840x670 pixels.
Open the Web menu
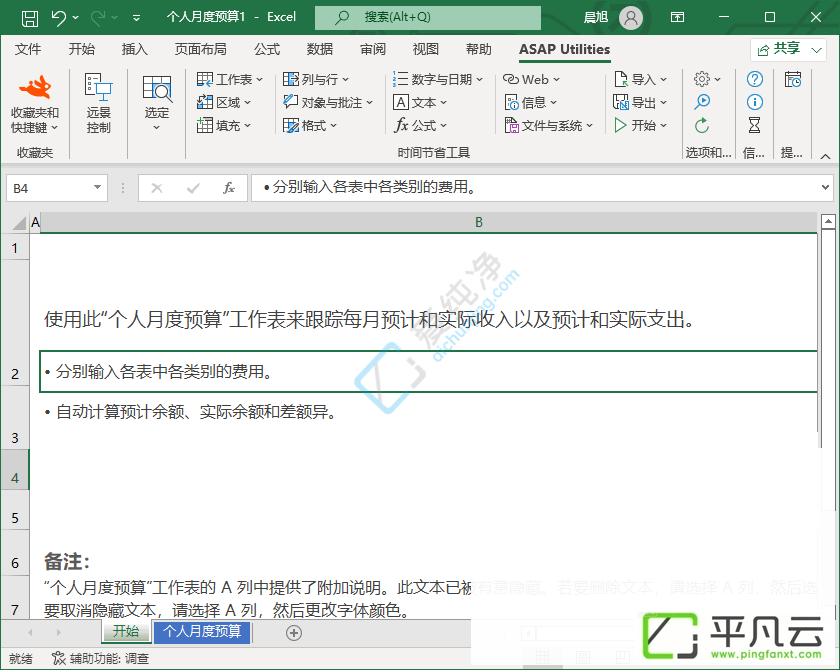pyautogui.click(x=531, y=79)
